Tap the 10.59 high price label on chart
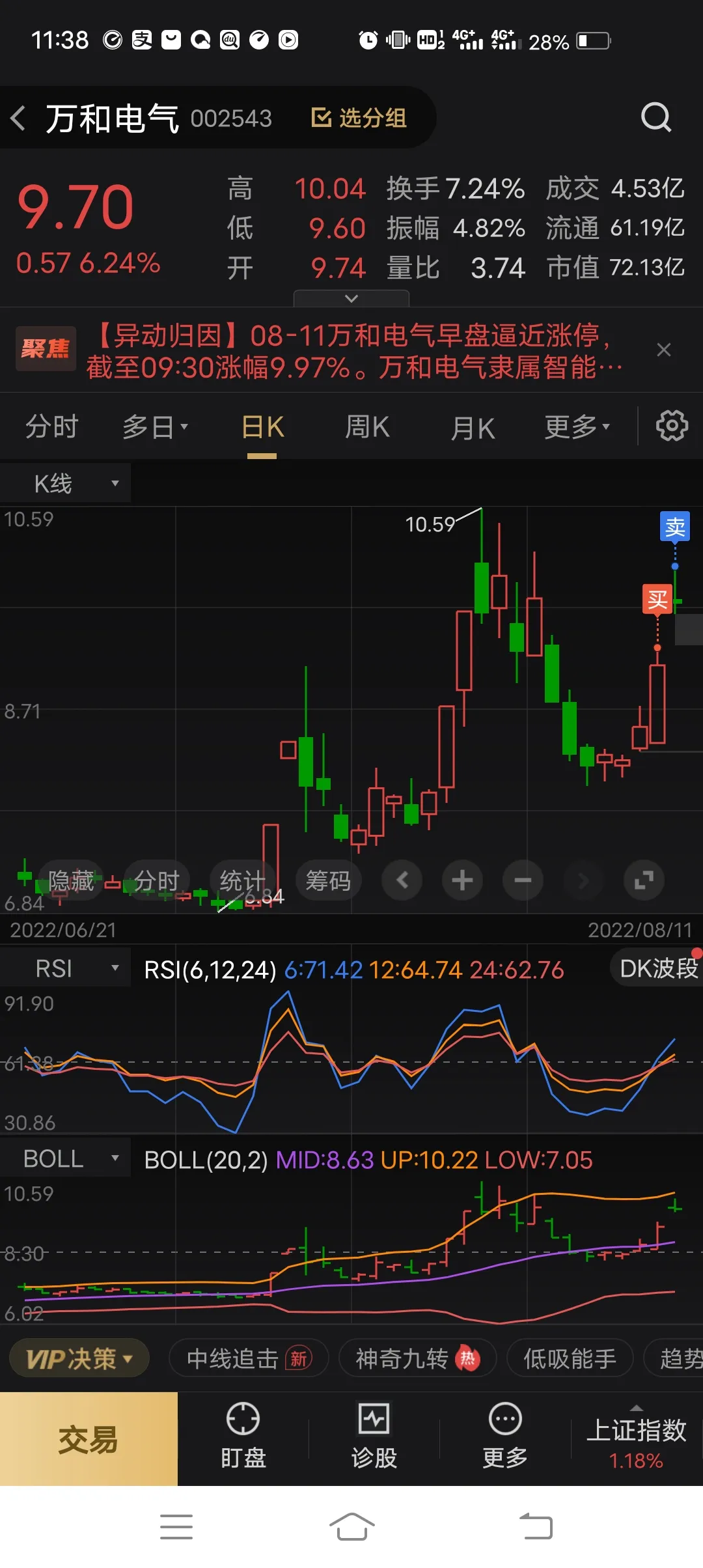This screenshot has width=703, height=1568. (x=430, y=524)
